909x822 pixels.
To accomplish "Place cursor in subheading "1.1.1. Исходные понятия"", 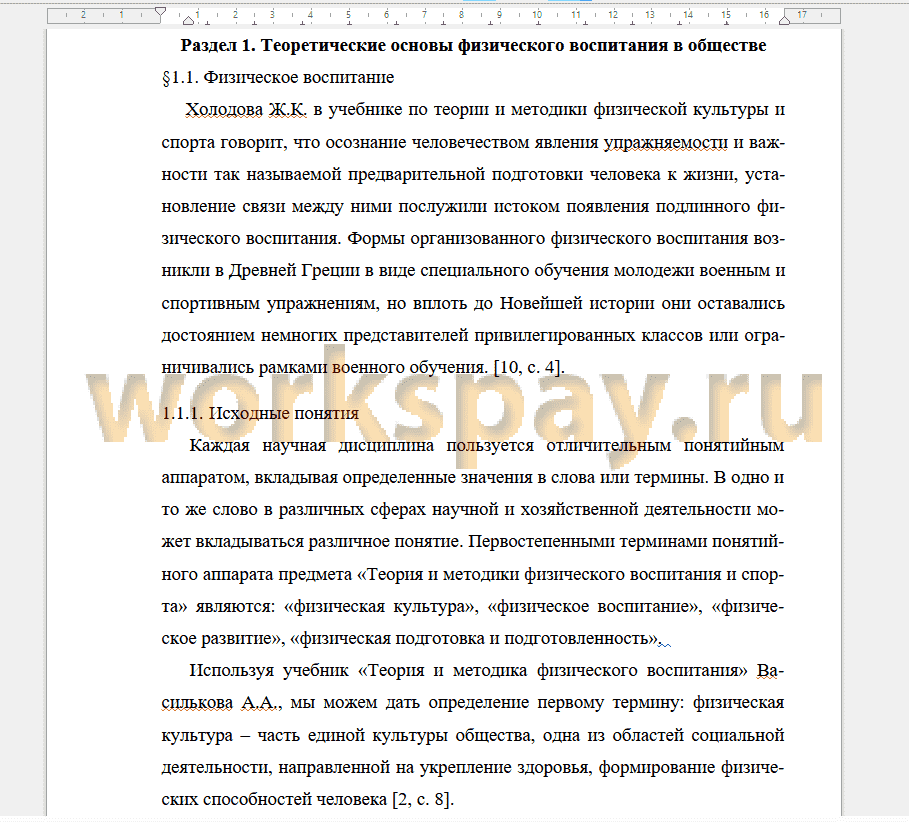I will [x=260, y=413].
